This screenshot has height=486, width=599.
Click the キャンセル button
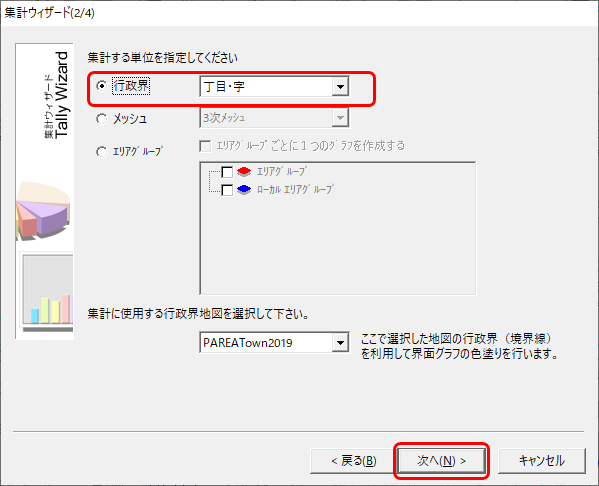pos(542,461)
